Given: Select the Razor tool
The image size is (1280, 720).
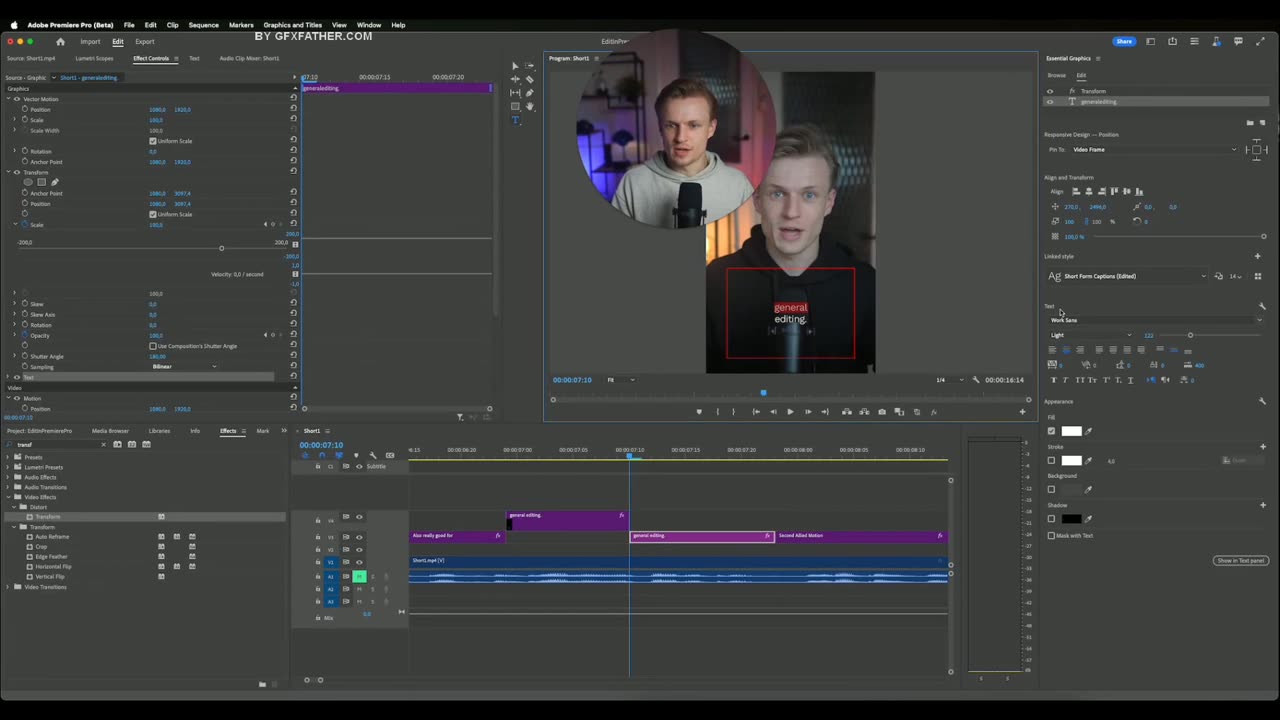Looking at the screenshot, I should click(x=529, y=79).
